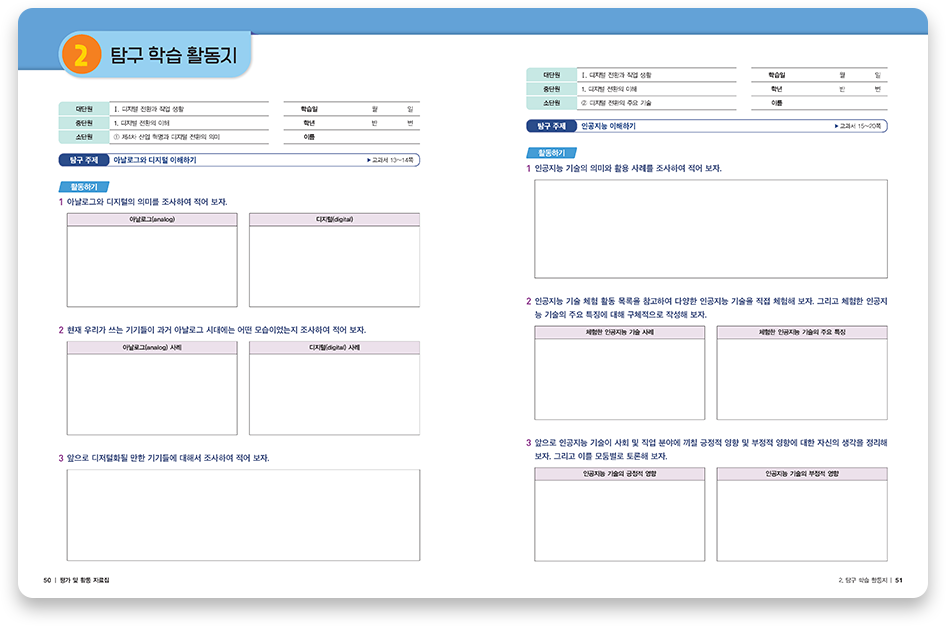The height and width of the screenshot is (626, 946).
Task: Select topic '인공지능 이해하기'
Action: (x=608, y=126)
